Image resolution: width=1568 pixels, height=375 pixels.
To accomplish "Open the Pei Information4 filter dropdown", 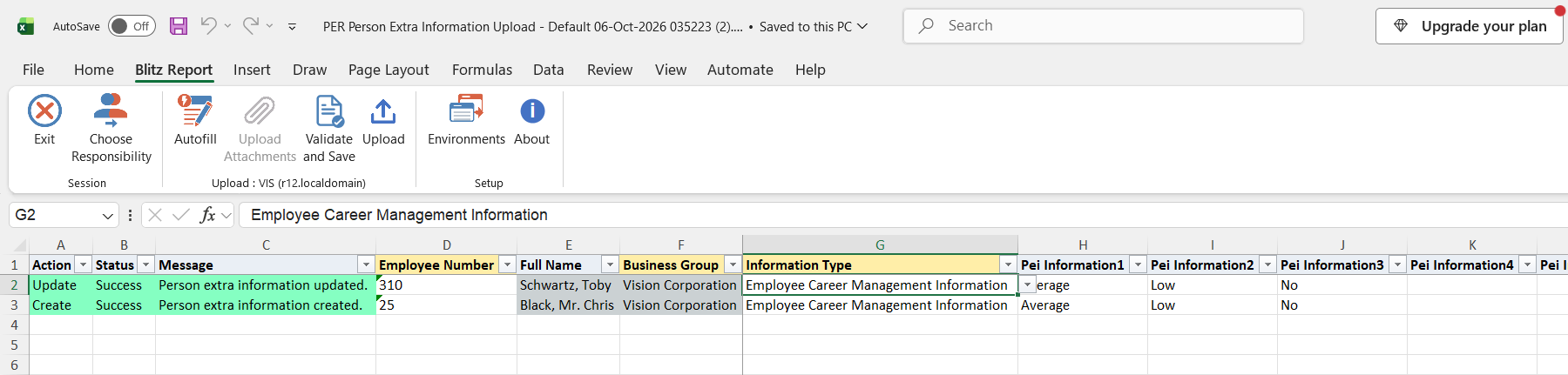I will (1527, 265).
